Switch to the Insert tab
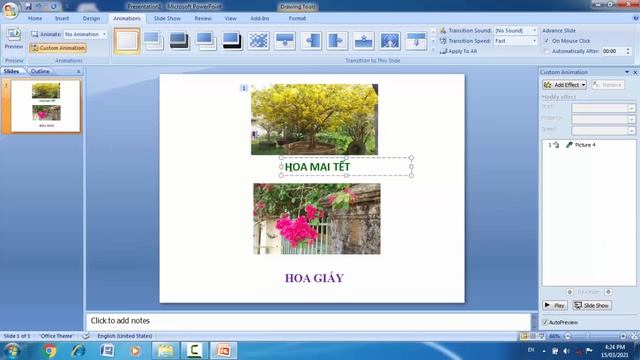 pyautogui.click(x=62, y=18)
